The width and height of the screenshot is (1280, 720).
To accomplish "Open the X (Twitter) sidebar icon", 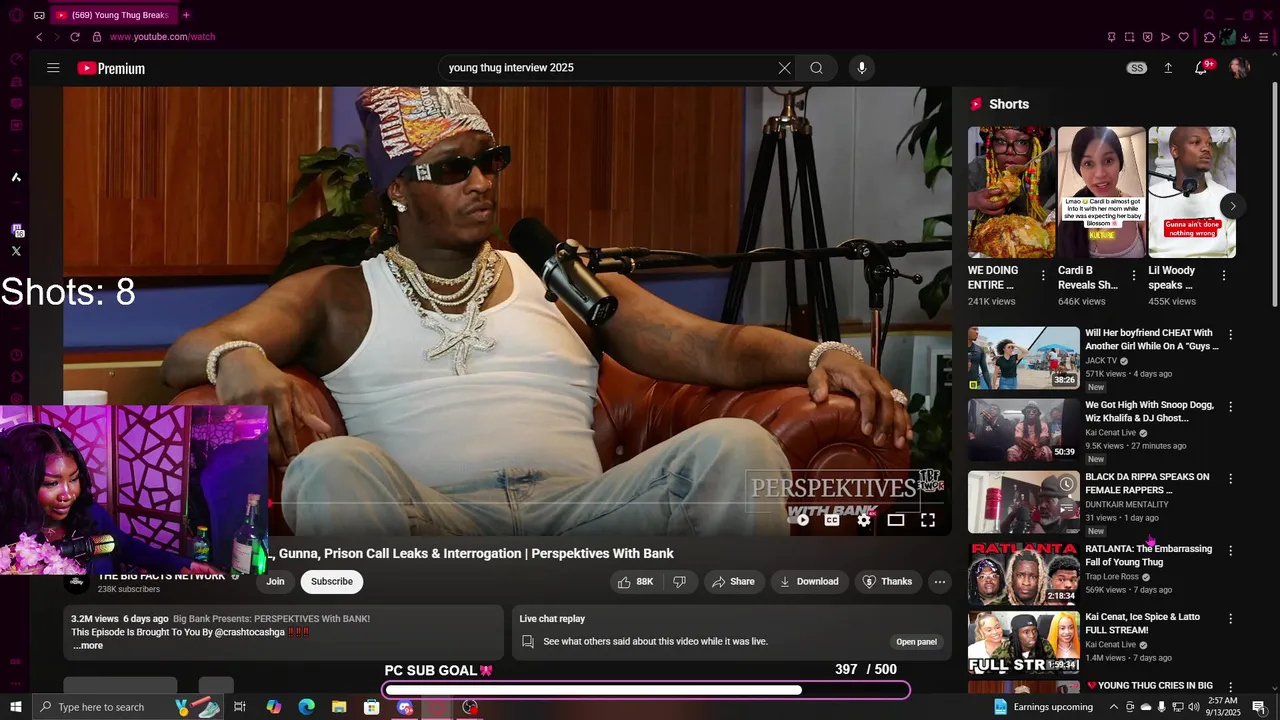I will click(16, 251).
